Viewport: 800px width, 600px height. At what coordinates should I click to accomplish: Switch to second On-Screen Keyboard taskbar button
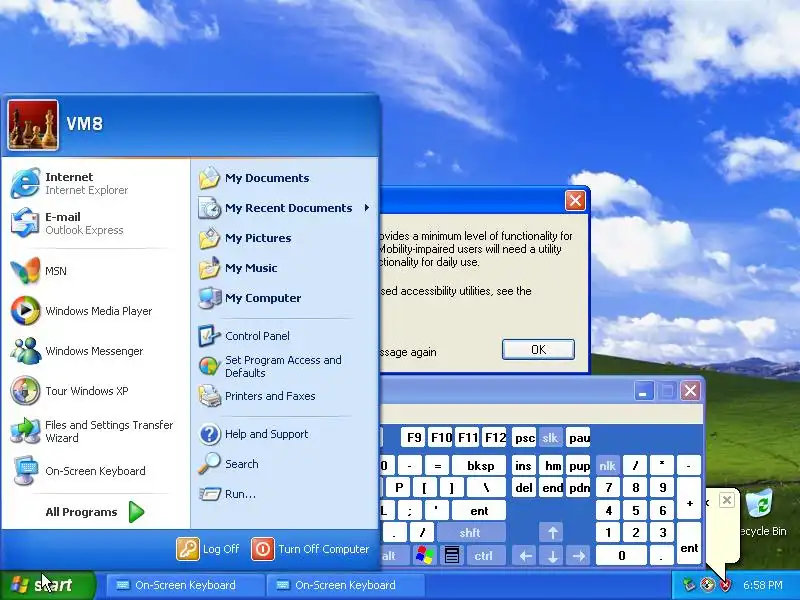point(344,585)
